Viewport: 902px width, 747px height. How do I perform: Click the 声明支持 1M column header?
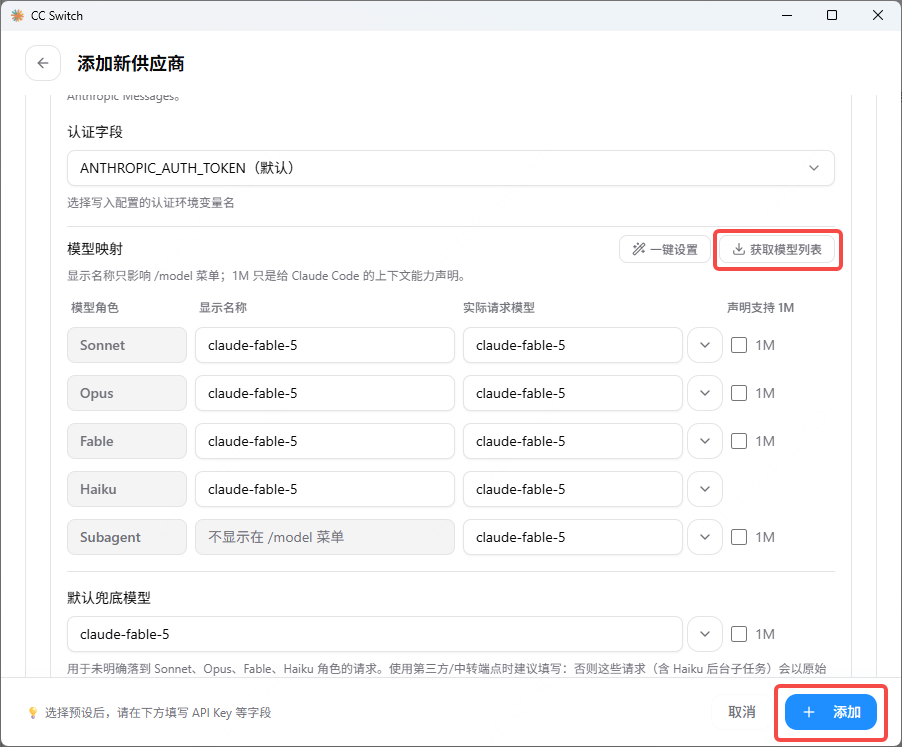[x=760, y=308]
